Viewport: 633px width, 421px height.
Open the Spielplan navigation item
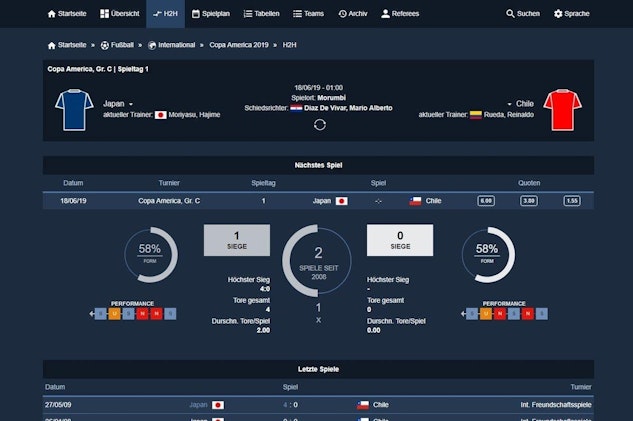tap(211, 14)
